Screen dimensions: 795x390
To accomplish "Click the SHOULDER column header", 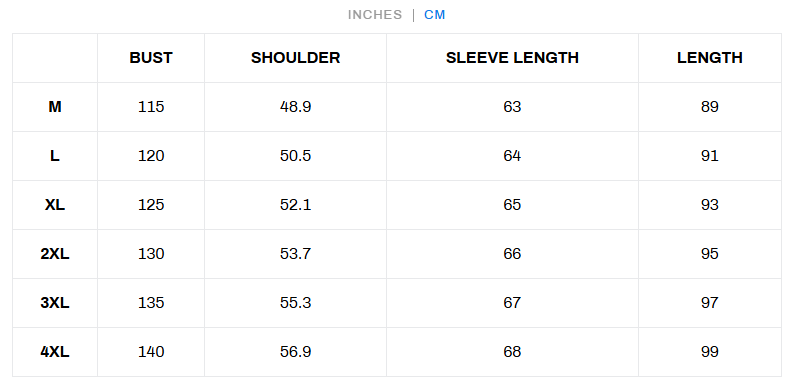I will [296, 58].
